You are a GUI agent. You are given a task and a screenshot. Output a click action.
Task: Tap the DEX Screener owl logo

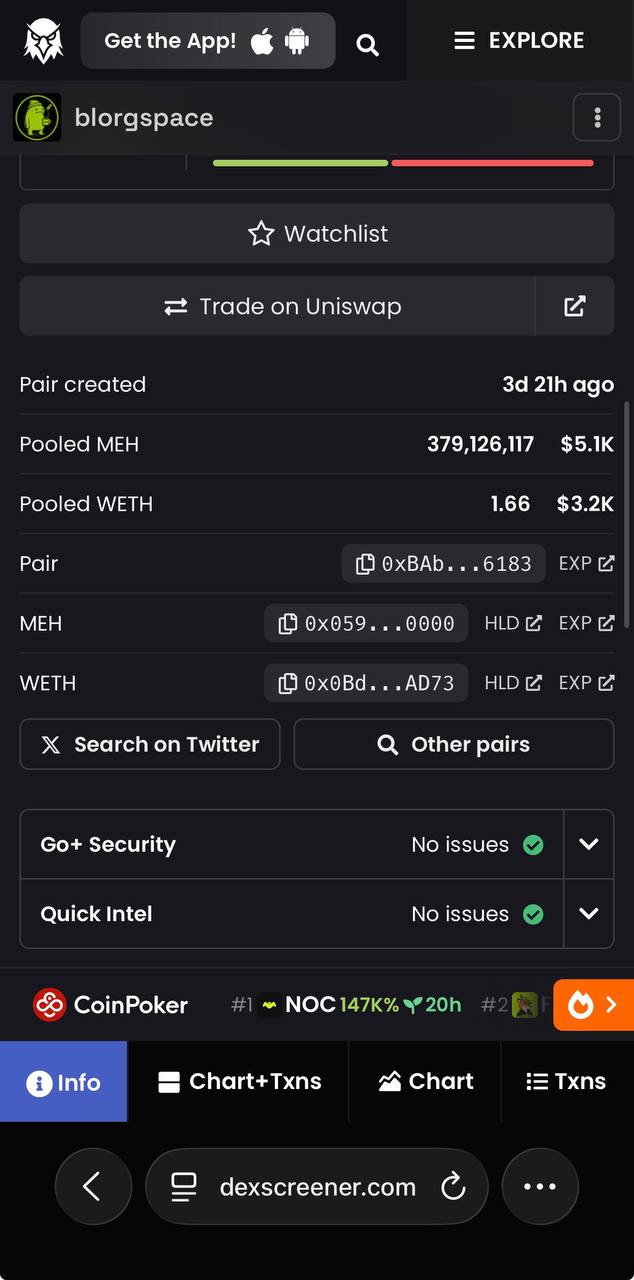(x=43, y=41)
